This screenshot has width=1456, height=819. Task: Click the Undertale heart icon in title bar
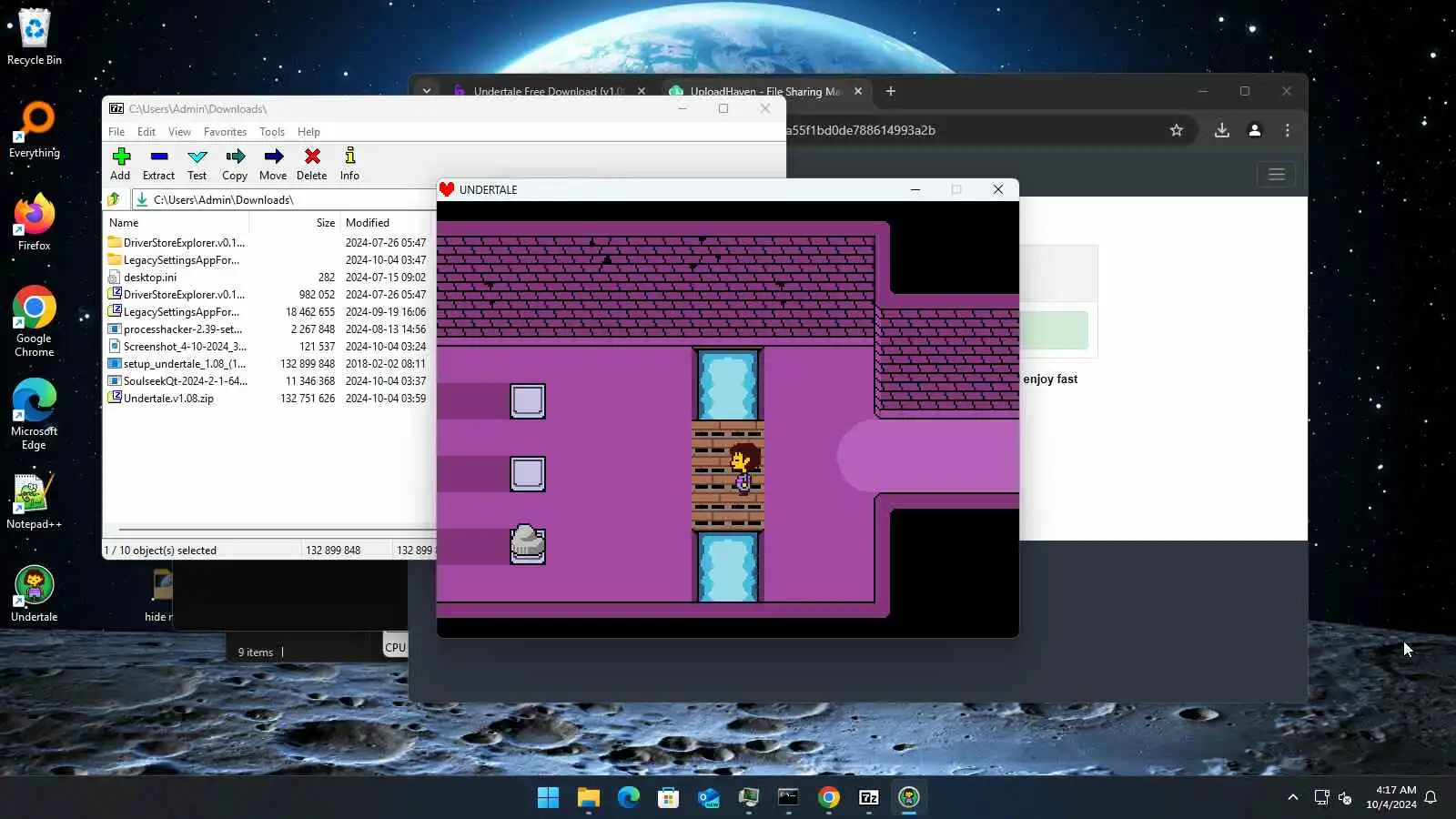pyautogui.click(x=447, y=189)
